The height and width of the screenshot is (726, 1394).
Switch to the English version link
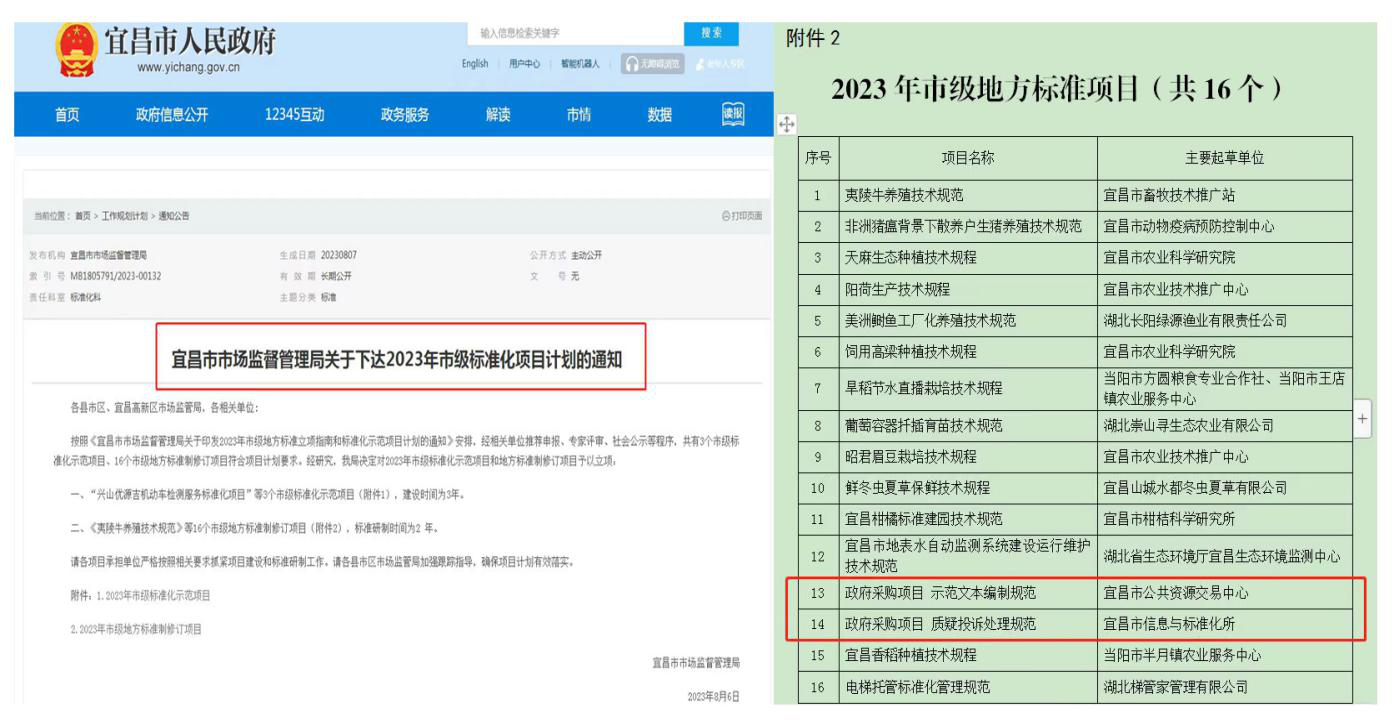[475, 64]
